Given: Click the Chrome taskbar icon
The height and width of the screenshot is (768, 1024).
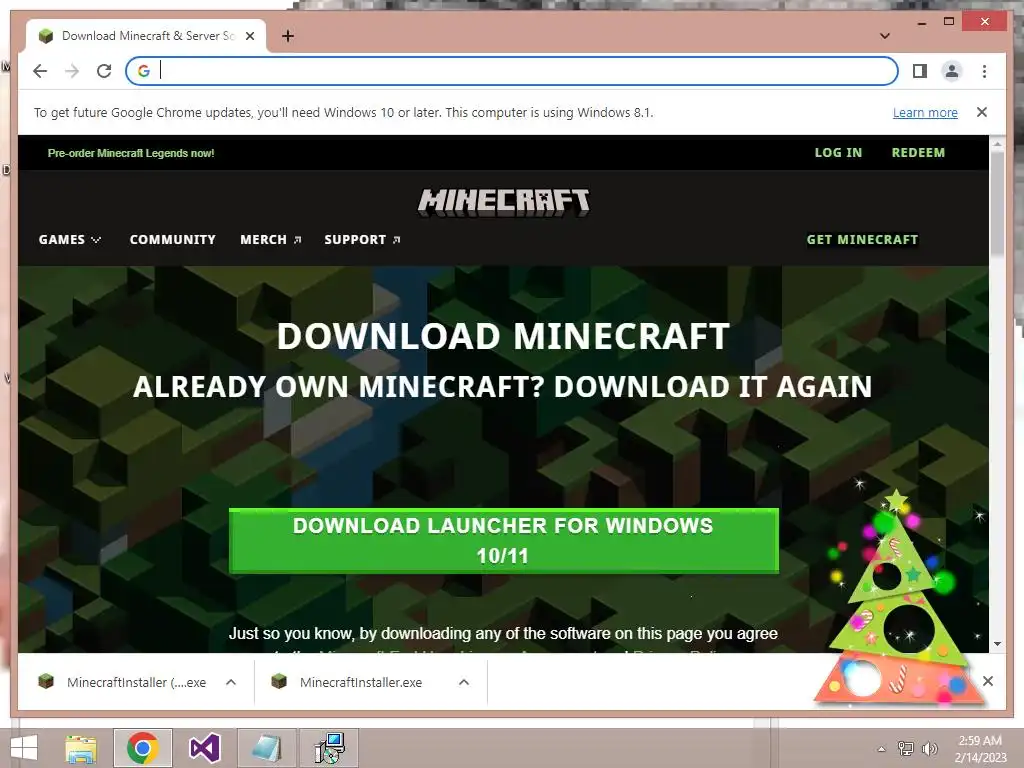Looking at the screenshot, I should click(143, 748).
